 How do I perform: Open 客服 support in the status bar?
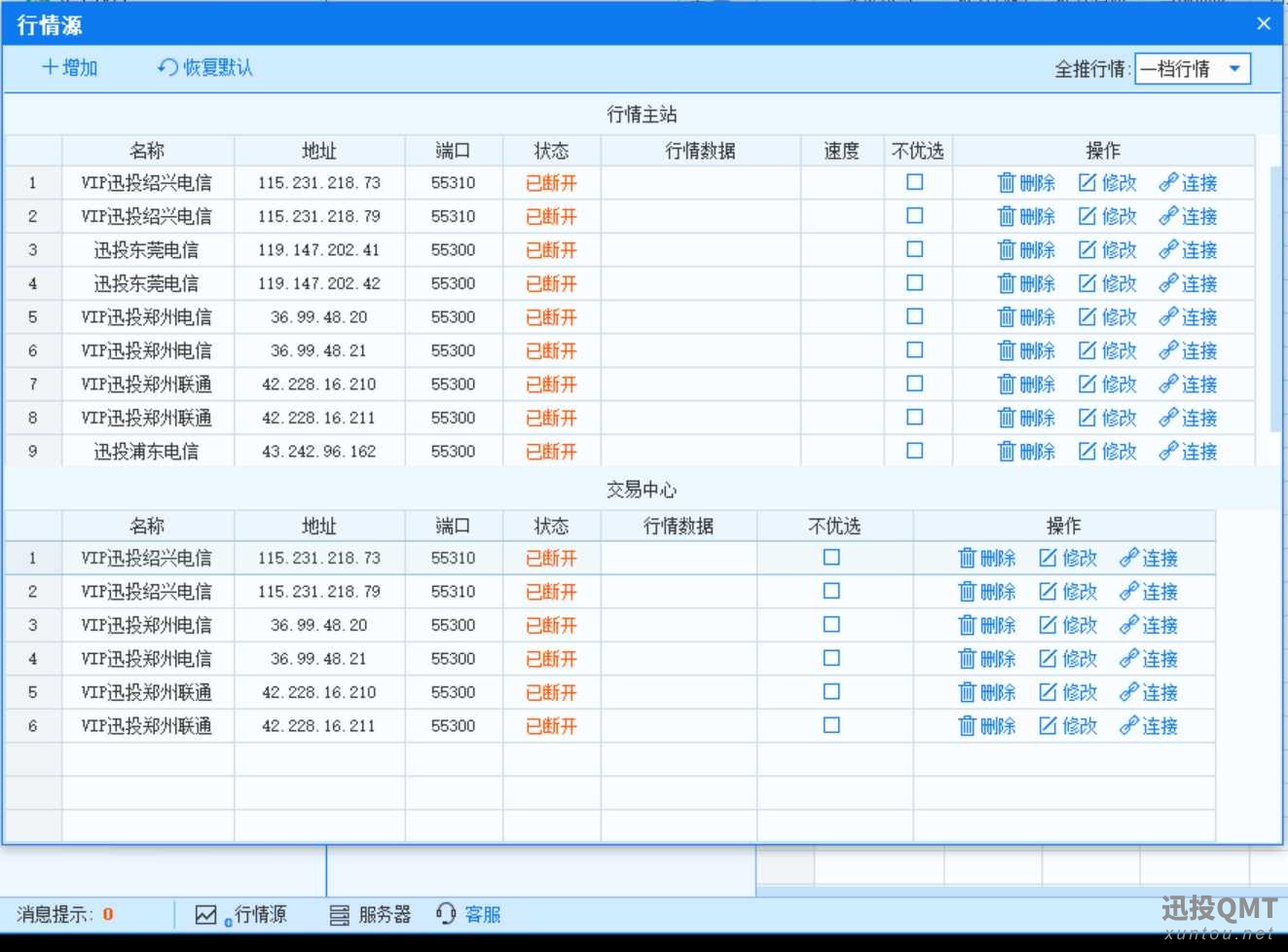(x=468, y=914)
